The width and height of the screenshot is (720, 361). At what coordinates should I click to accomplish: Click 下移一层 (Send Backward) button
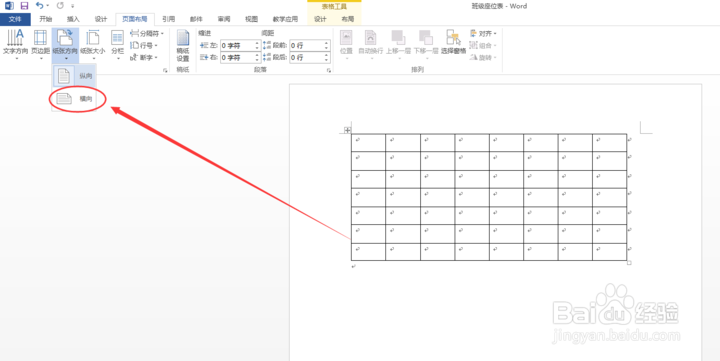click(426, 45)
